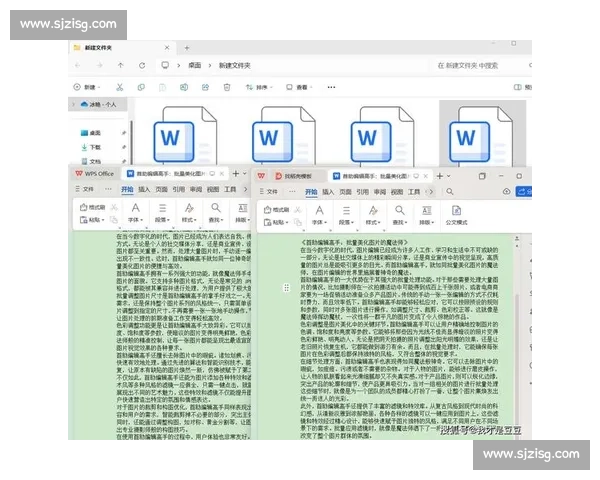The height and width of the screenshot is (480, 600).
Task: Open the 字体 dropdown in left WPS window
Action: (136, 219)
